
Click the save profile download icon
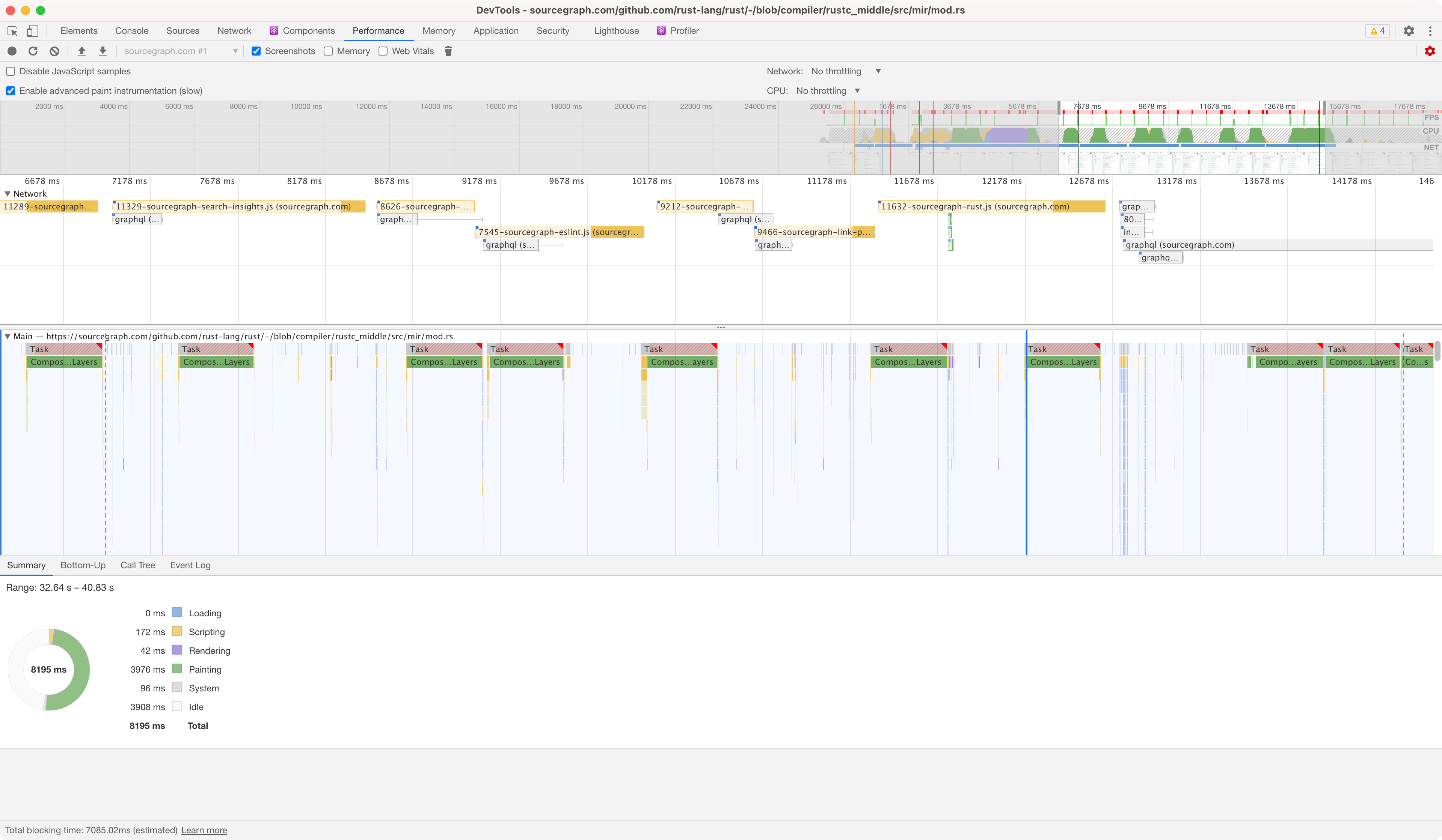(x=103, y=51)
